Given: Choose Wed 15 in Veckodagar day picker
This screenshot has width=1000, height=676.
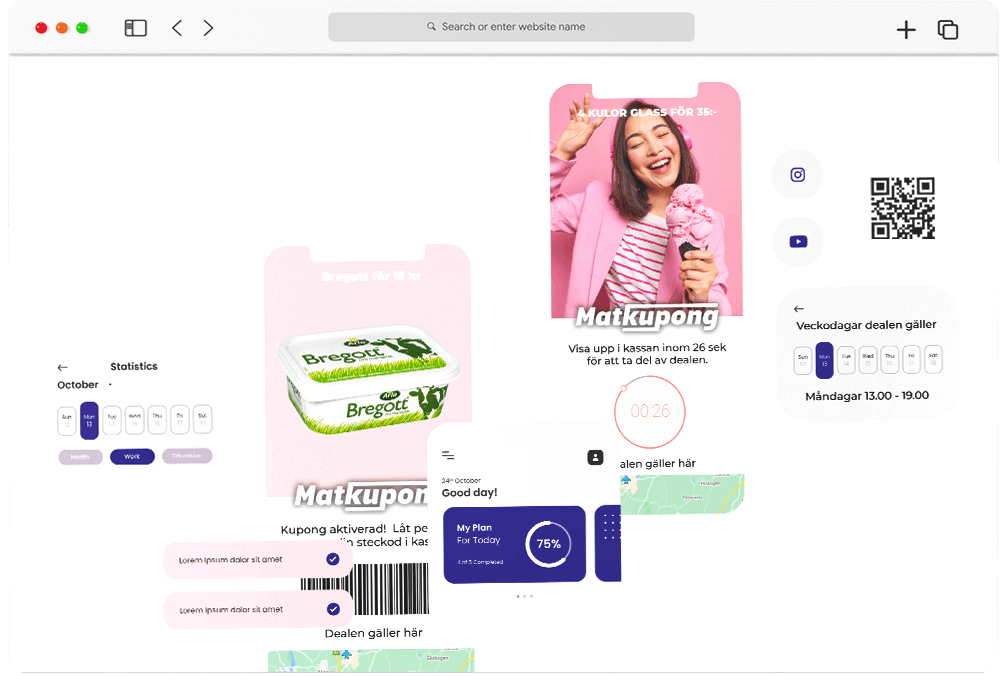Looking at the screenshot, I should coord(868,360).
